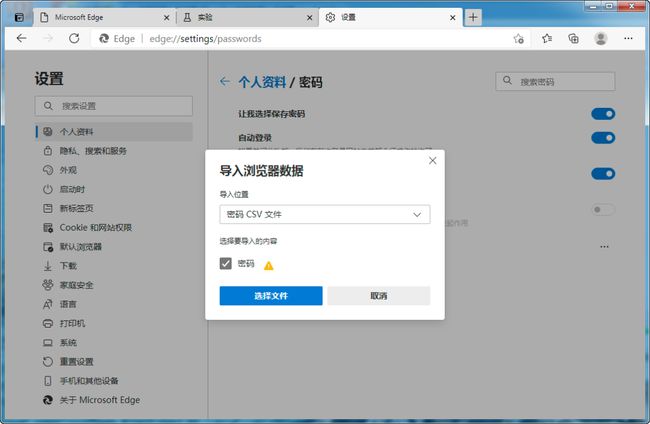Click the address bar URL

(x=205, y=39)
